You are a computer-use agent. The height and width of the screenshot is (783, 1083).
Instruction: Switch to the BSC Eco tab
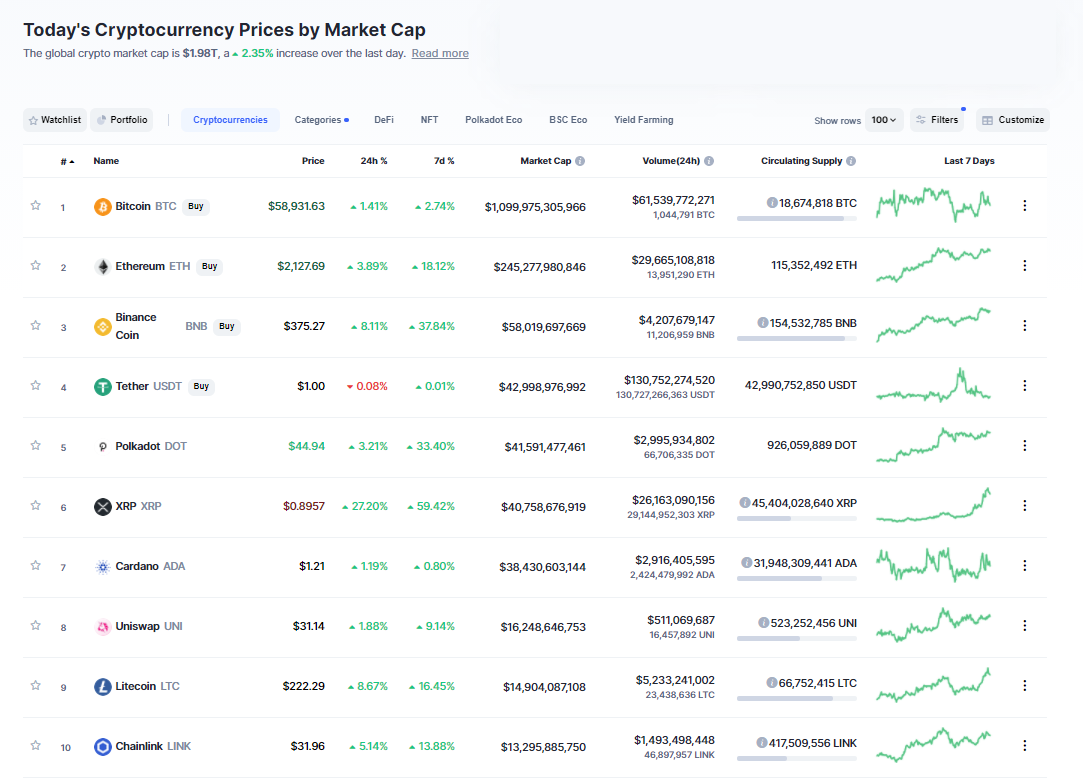[568, 120]
